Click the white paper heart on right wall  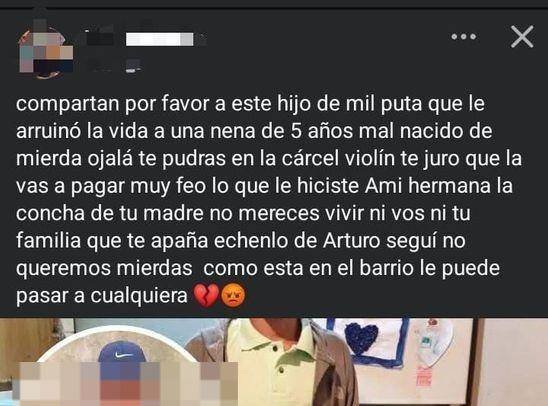coord(431,341)
